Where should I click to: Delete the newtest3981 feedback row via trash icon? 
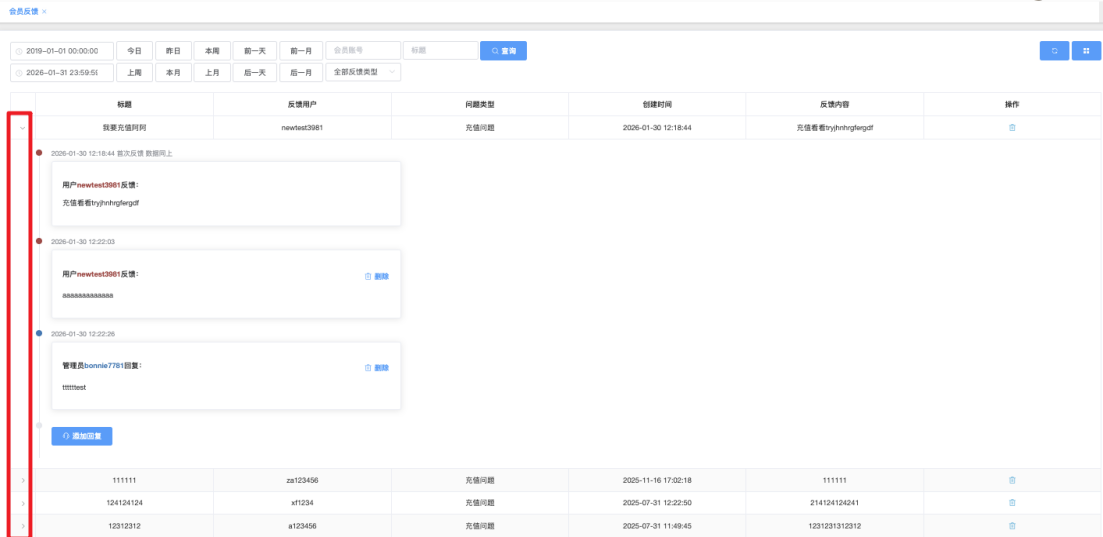pos(1012,128)
